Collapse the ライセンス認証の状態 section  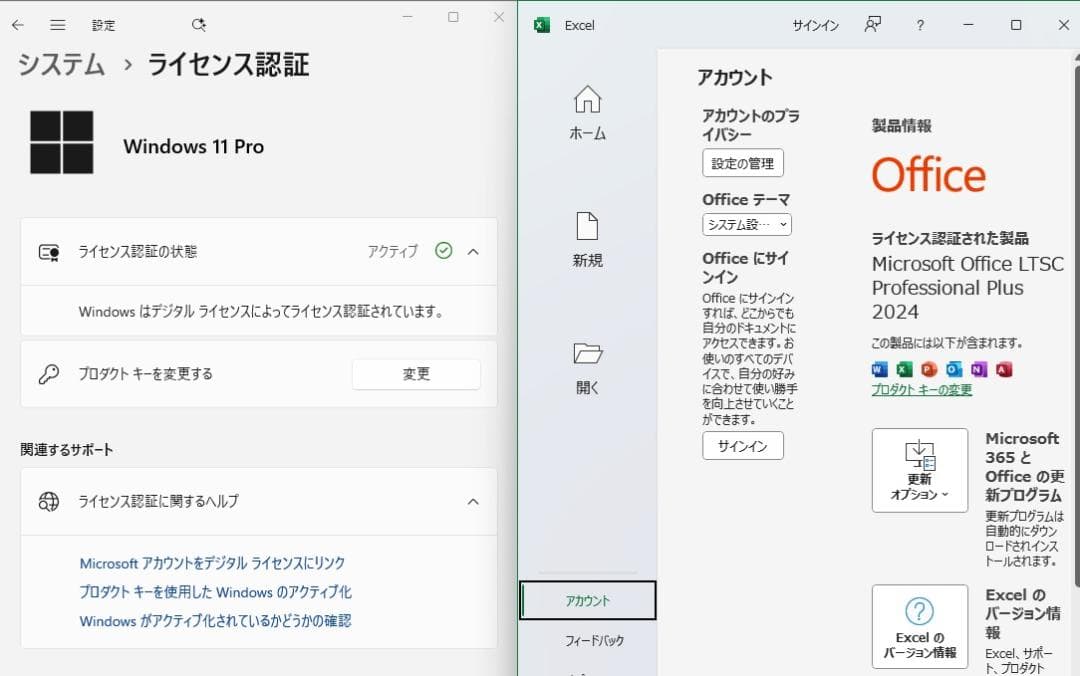point(472,251)
